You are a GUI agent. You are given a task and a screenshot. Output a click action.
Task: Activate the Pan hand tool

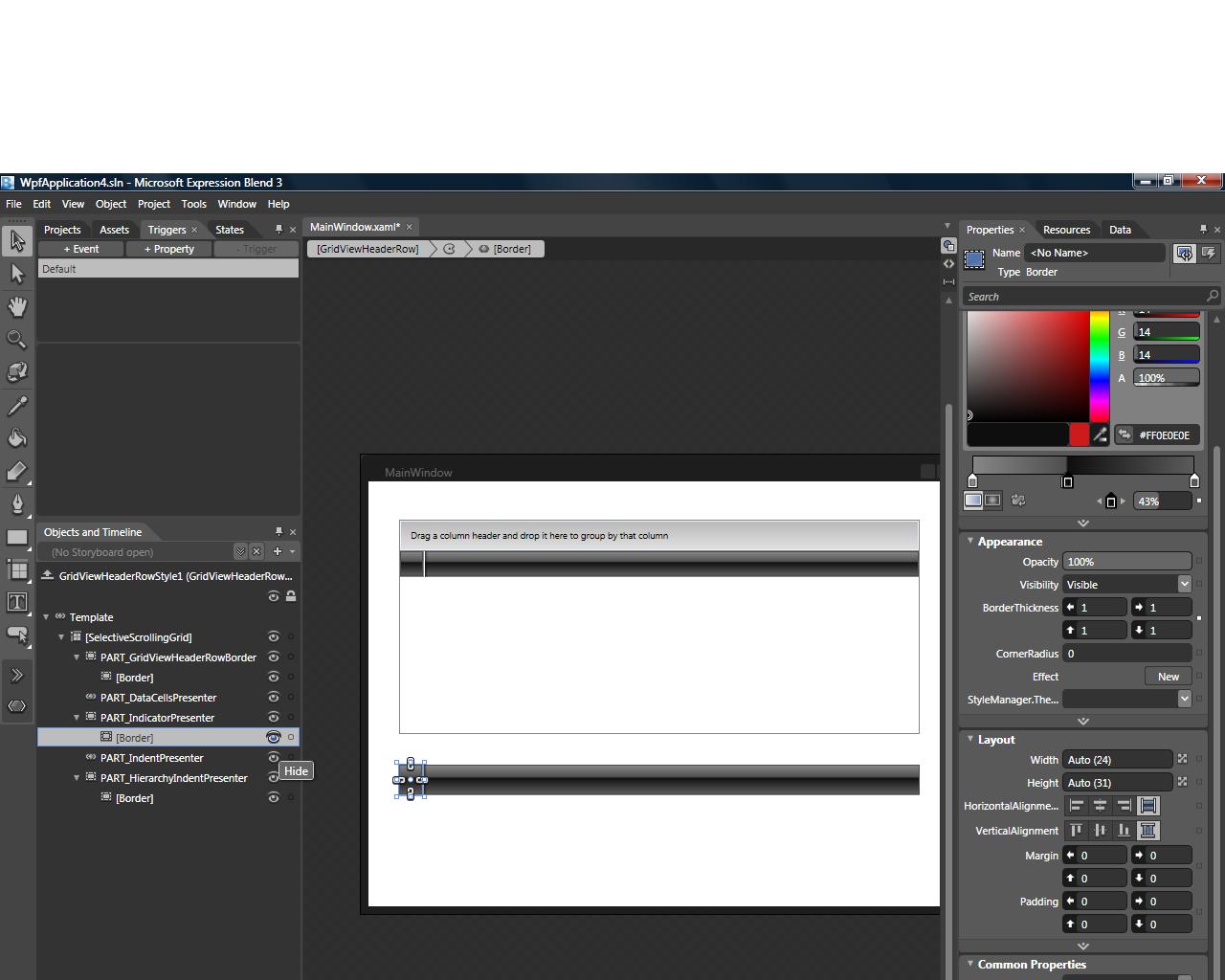click(17, 306)
